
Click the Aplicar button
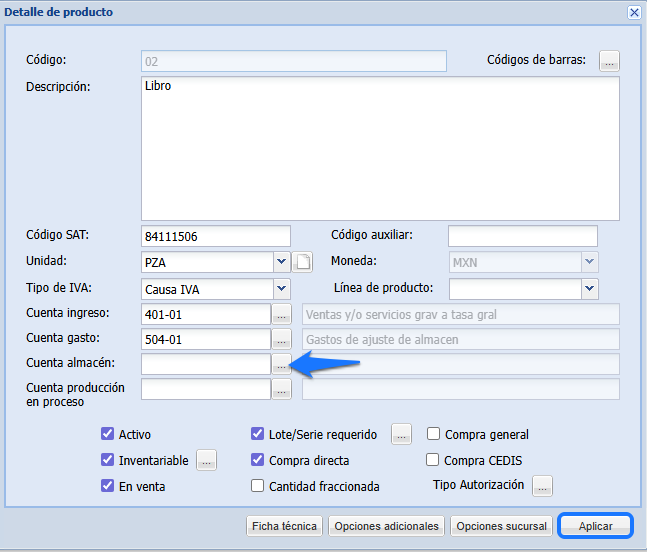(x=595, y=526)
